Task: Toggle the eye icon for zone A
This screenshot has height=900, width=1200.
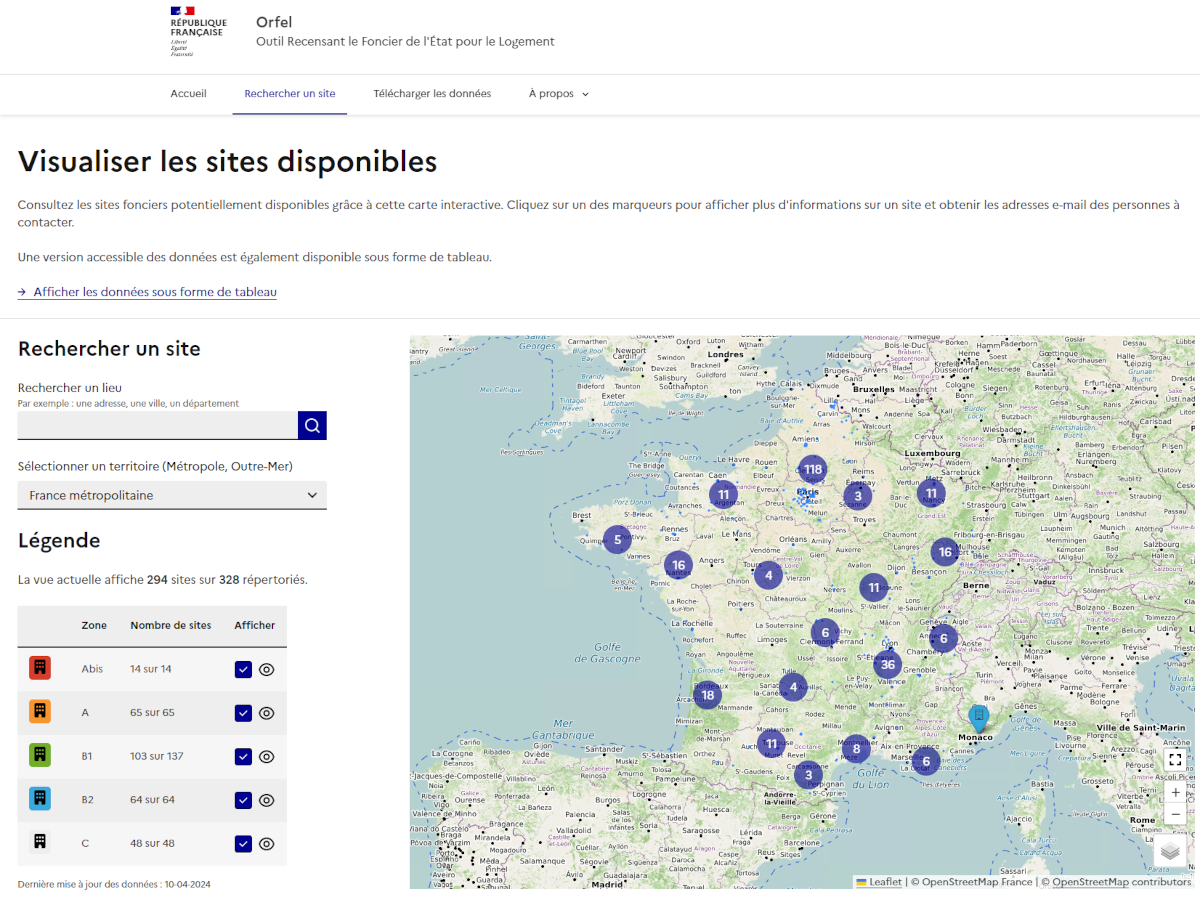Action: pos(266,713)
